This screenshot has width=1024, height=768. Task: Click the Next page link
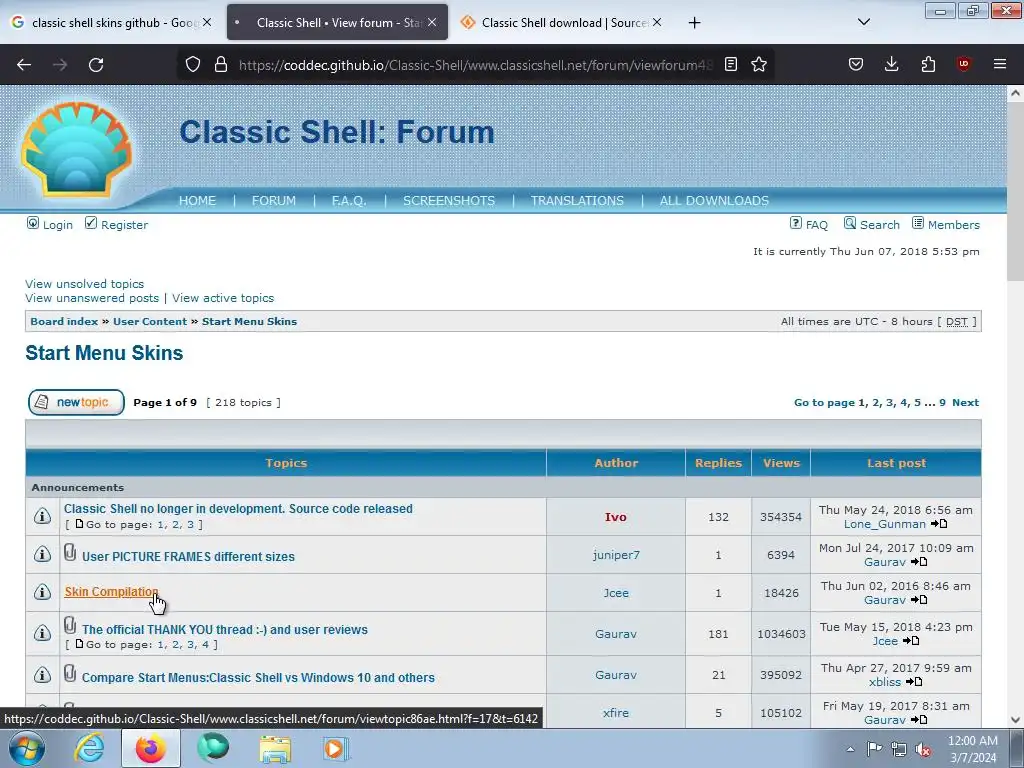coord(965,402)
